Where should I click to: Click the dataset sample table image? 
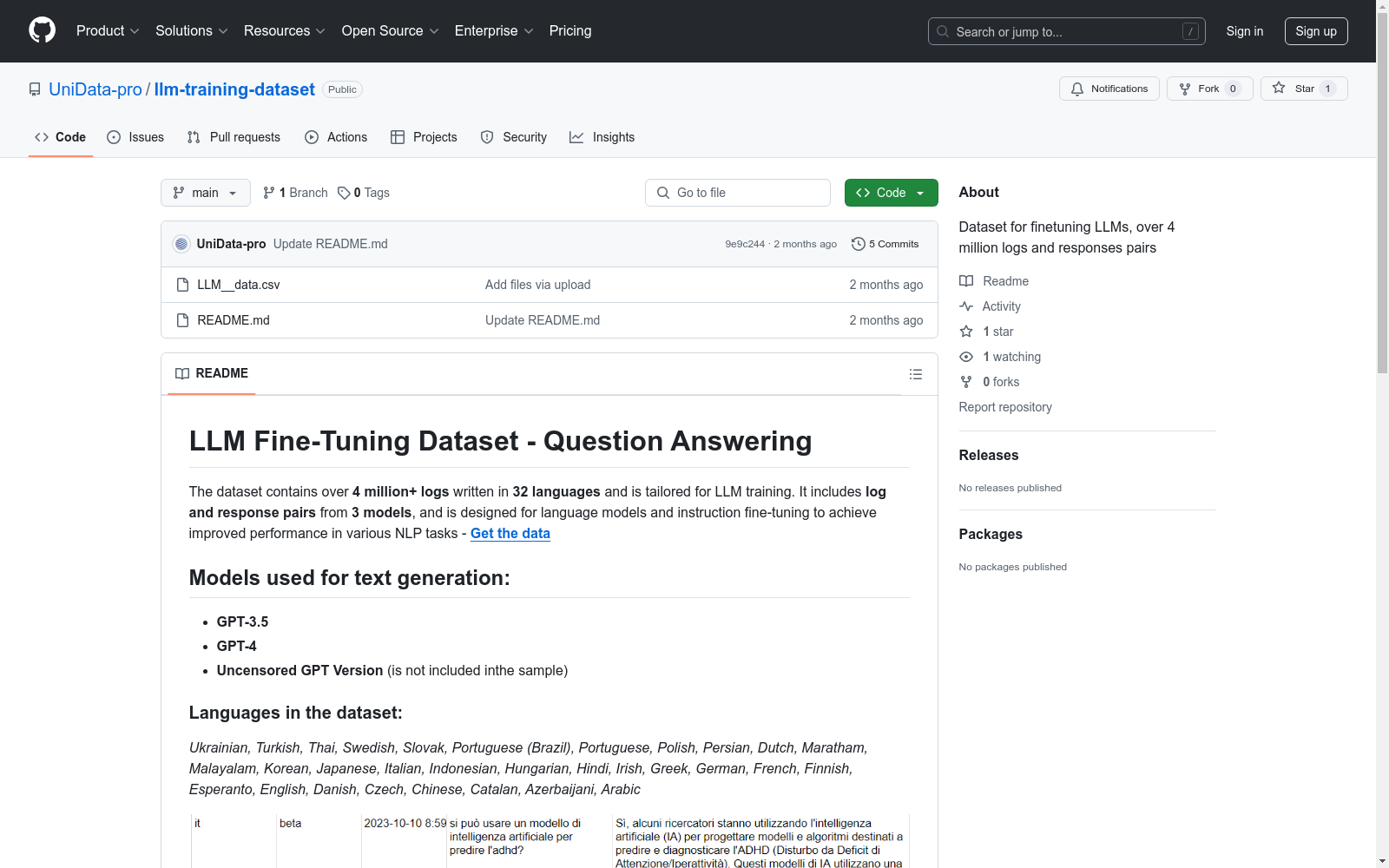tap(550, 841)
